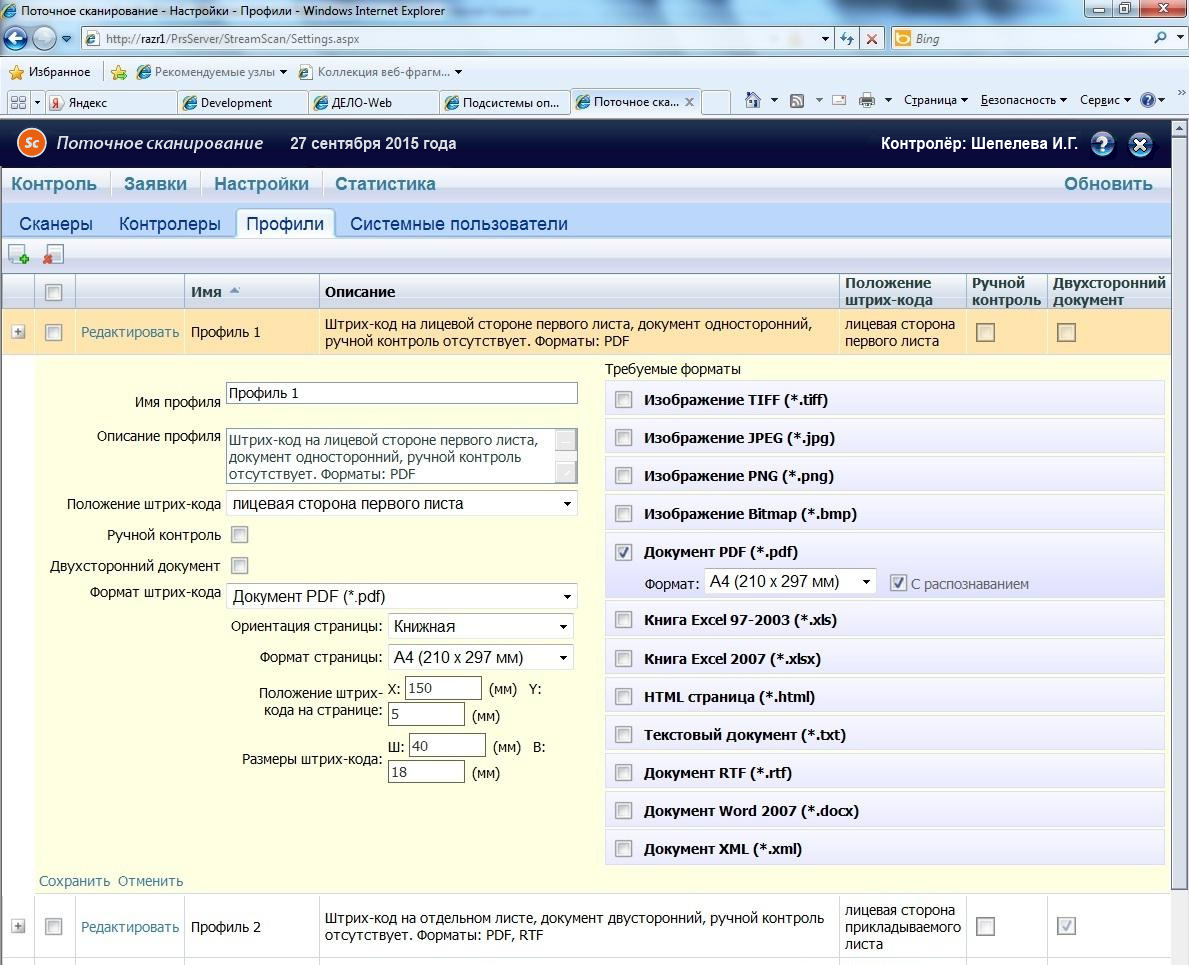Image resolution: width=1189 pixels, height=965 pixels.
Task: Toggle the С распознаванием checkbox
Action: (899, 583)
